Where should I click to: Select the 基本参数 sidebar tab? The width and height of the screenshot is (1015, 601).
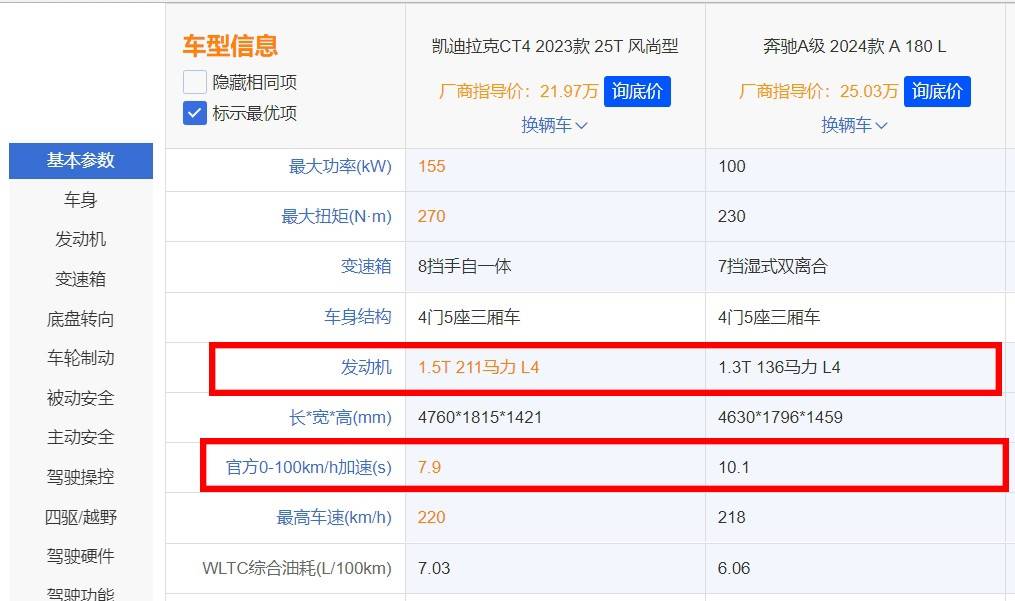tap(81, 160)
